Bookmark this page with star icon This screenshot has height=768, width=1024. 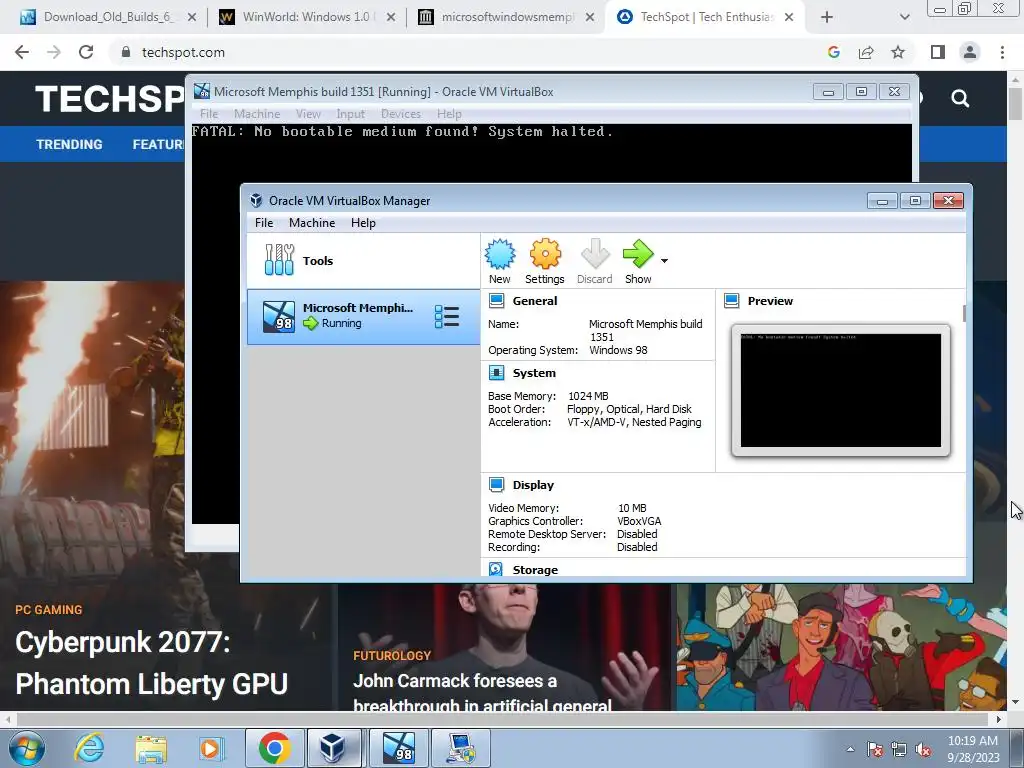click(x=898, y=52)
